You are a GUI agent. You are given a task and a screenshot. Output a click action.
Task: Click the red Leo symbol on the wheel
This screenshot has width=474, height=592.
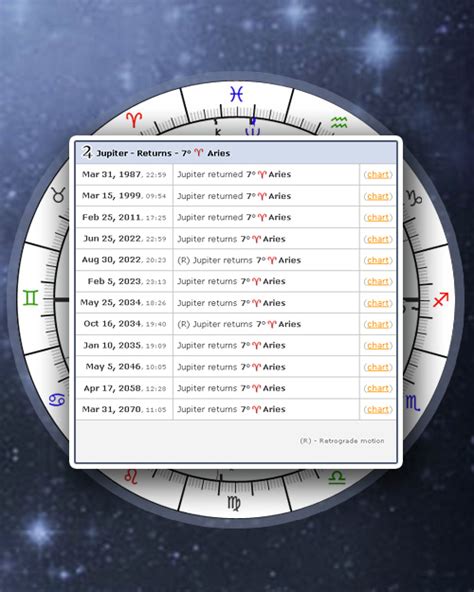pos(131,476)
